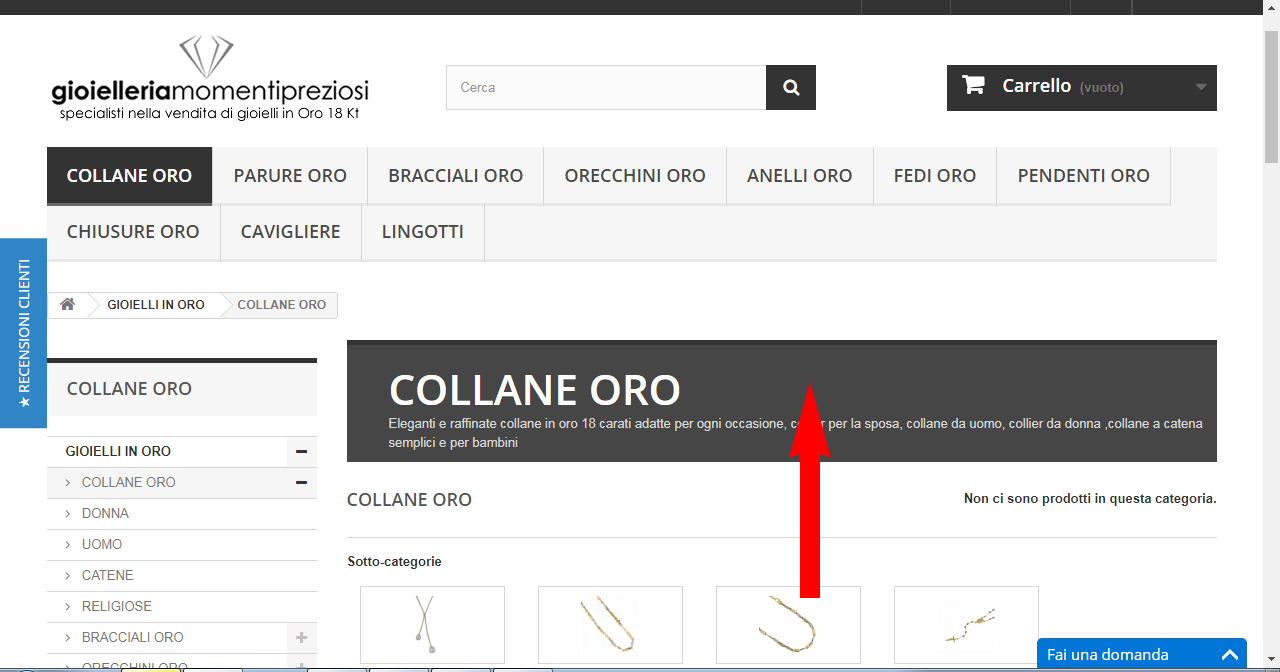
Task: Open the CHIUSURE ORO menu tab
Action: (133, 232)
